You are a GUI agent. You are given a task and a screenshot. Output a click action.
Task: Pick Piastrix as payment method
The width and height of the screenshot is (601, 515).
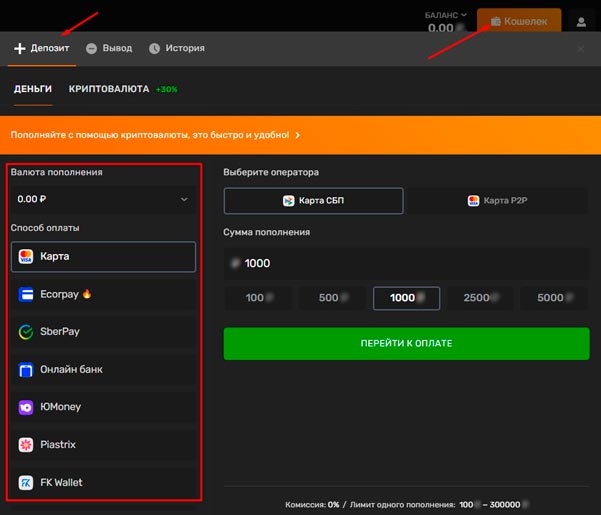103,444
